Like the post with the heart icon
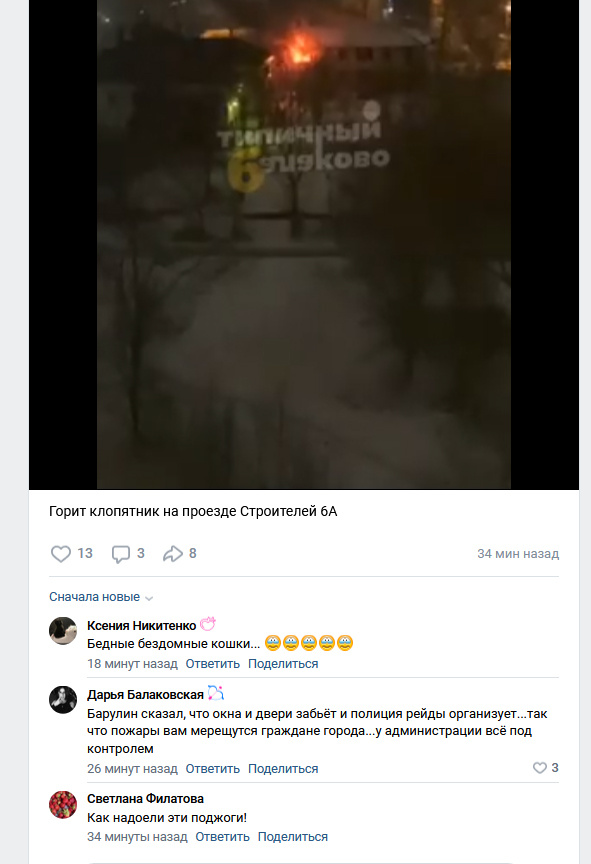Screen dimensions: 591x864 pos(61,553)
